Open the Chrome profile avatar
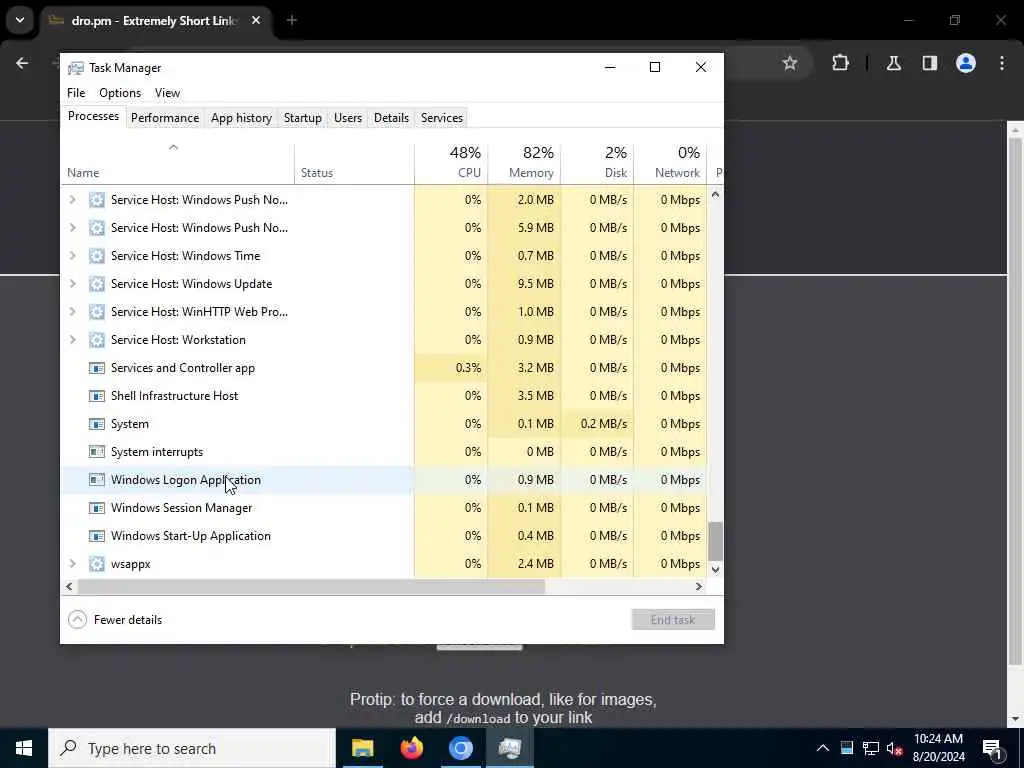This screenshot has height=768, width=1024. pyautogui.click(x=966, y=63)
